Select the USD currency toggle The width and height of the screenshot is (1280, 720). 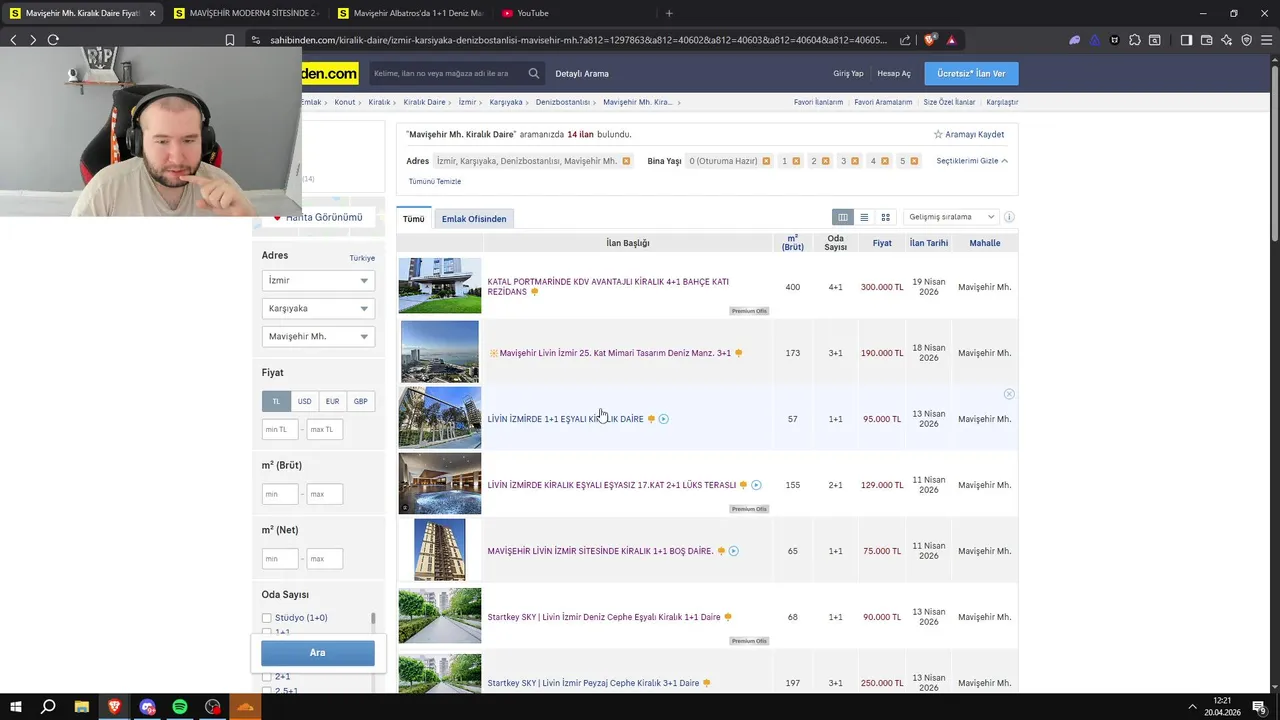(x=304, y=401)
